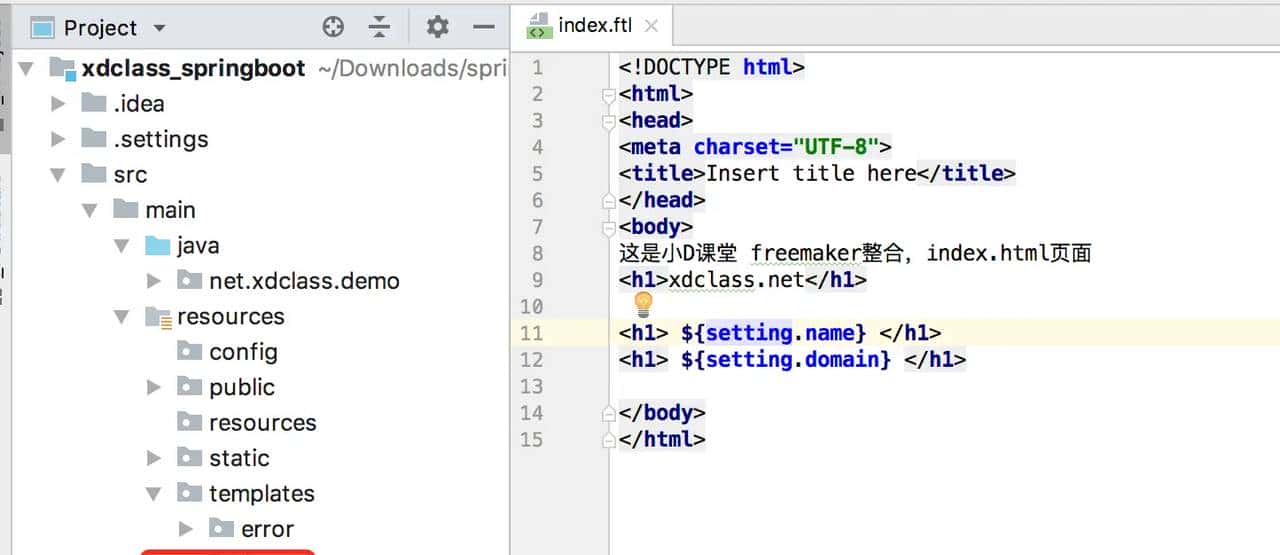Collapse the resources folder arrow under main
Viewport: 1280px width, 555px height.
tap(122, 317)
